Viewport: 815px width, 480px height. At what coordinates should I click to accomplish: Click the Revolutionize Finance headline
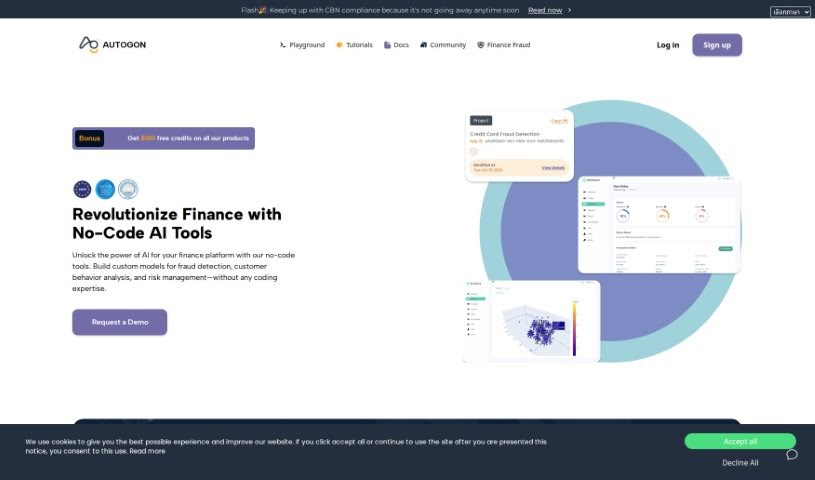click(177, 224)
